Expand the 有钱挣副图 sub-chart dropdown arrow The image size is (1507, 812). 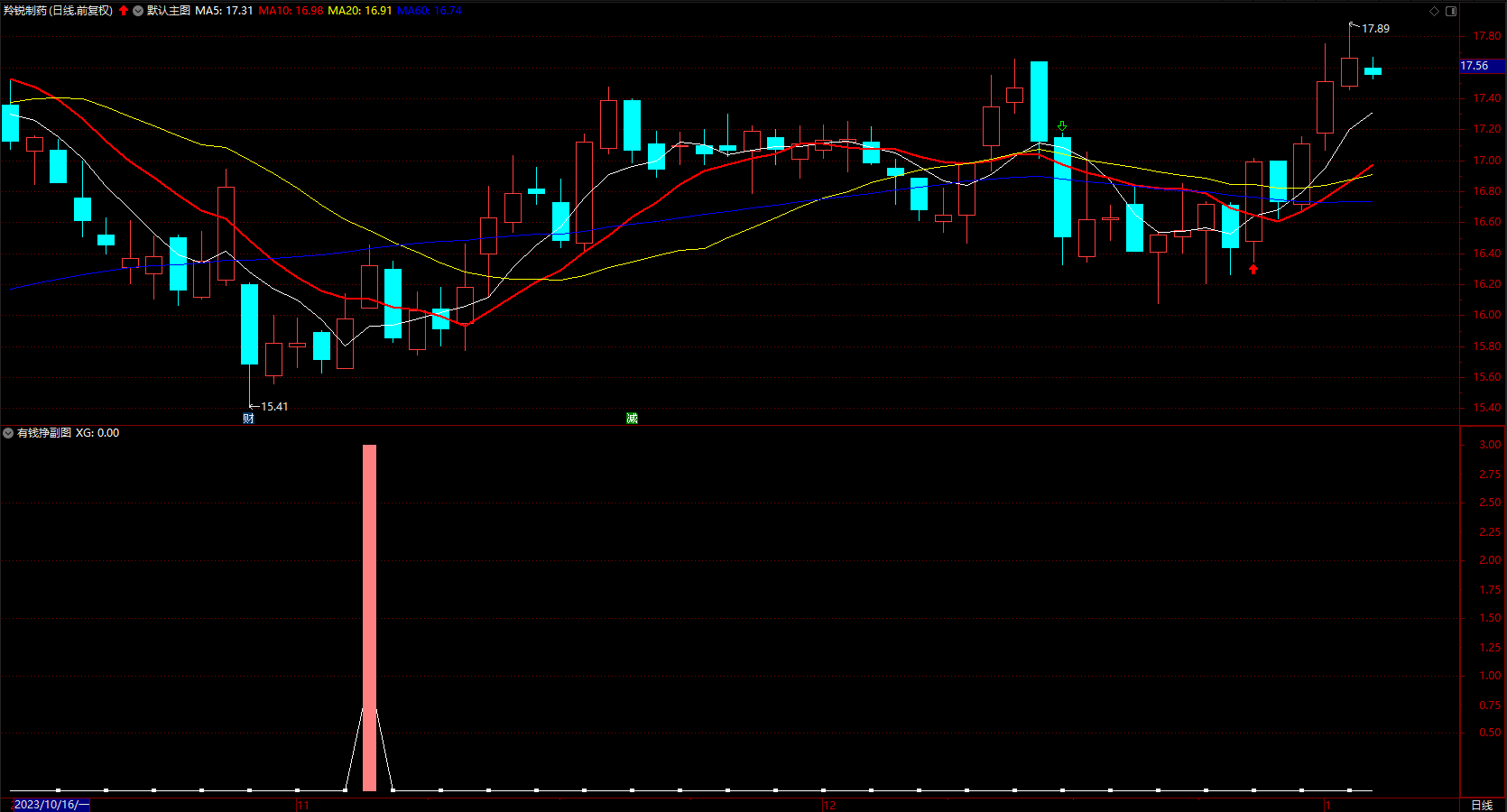8,433
